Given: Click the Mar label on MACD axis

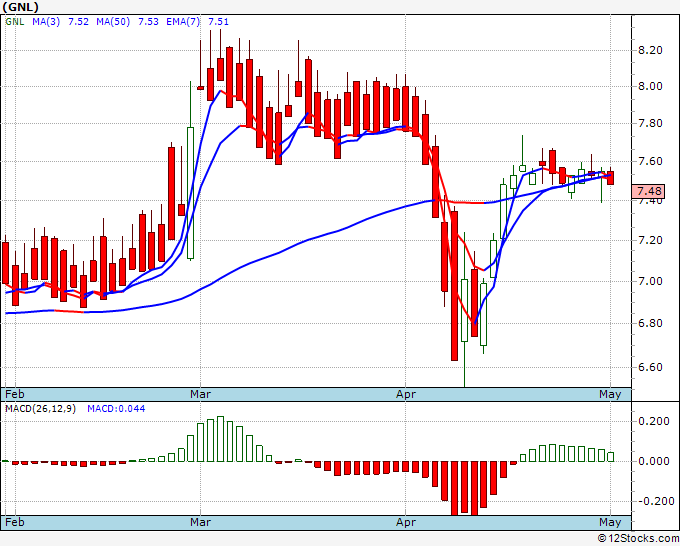Looking at the screenshot, I should [200, 522].
